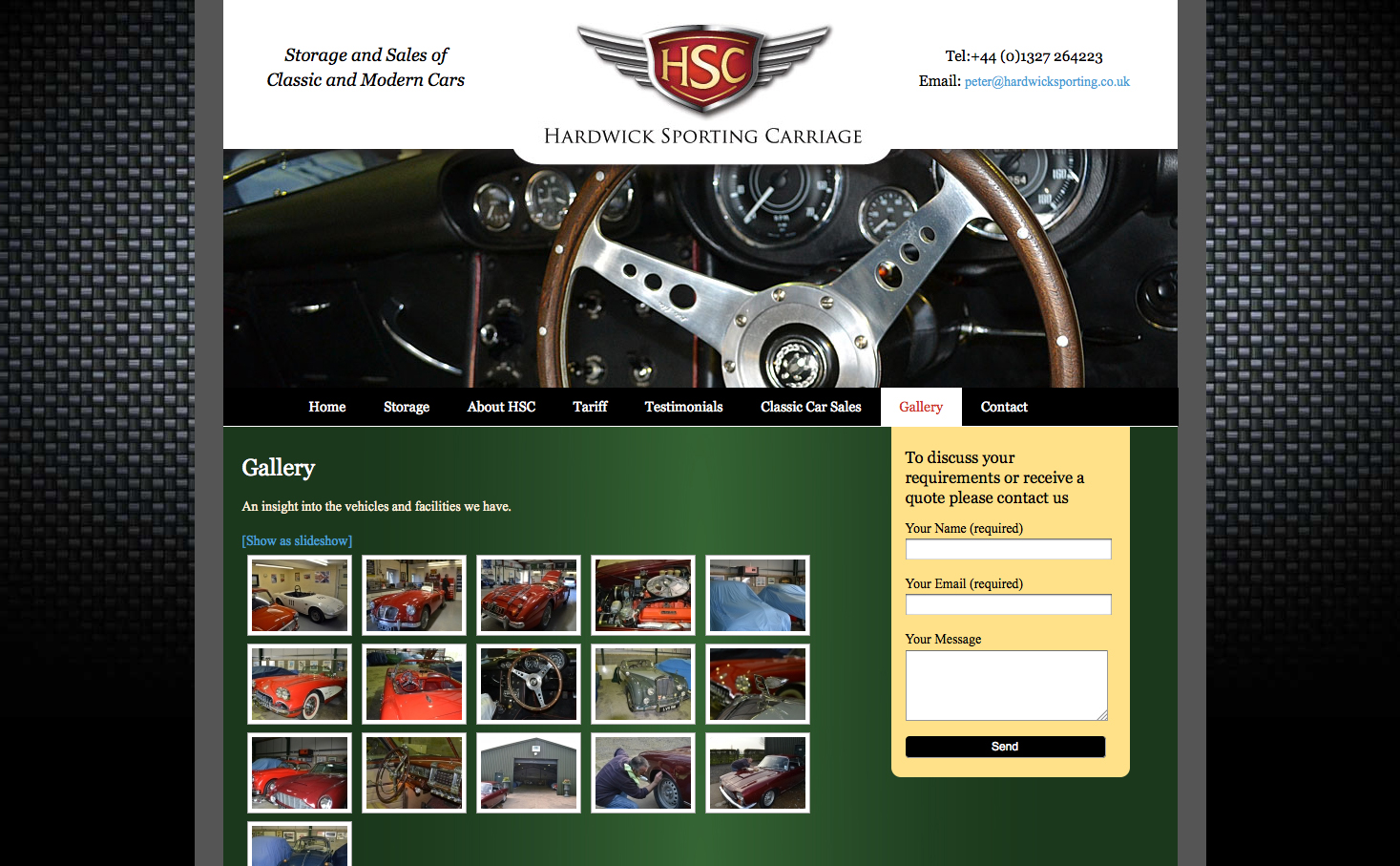View the Testimonials page

click(683, 407)
